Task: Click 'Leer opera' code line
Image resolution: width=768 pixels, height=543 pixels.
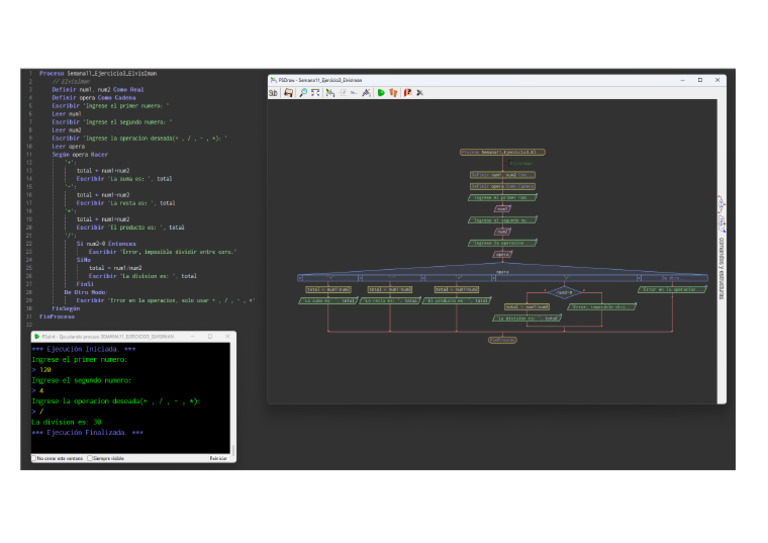Action: 68,146
